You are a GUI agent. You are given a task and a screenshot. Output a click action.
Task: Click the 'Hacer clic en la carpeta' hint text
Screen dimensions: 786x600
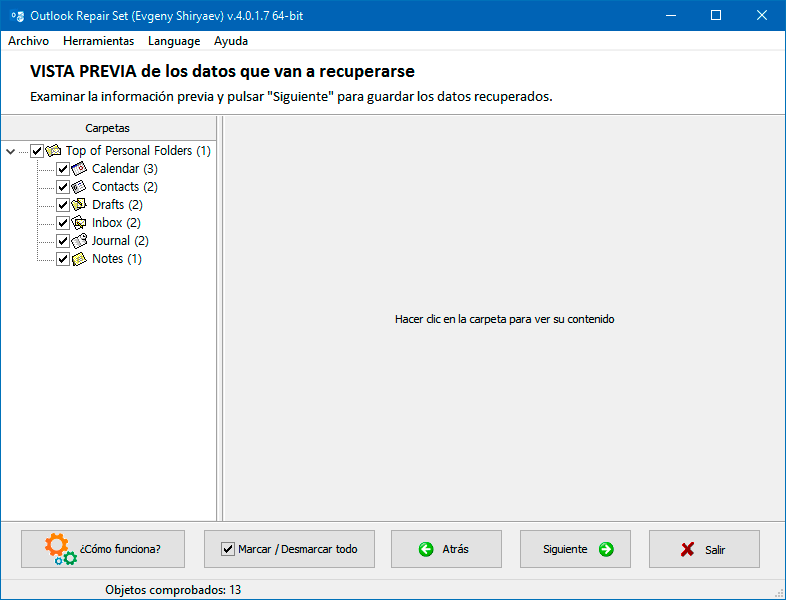504,319
